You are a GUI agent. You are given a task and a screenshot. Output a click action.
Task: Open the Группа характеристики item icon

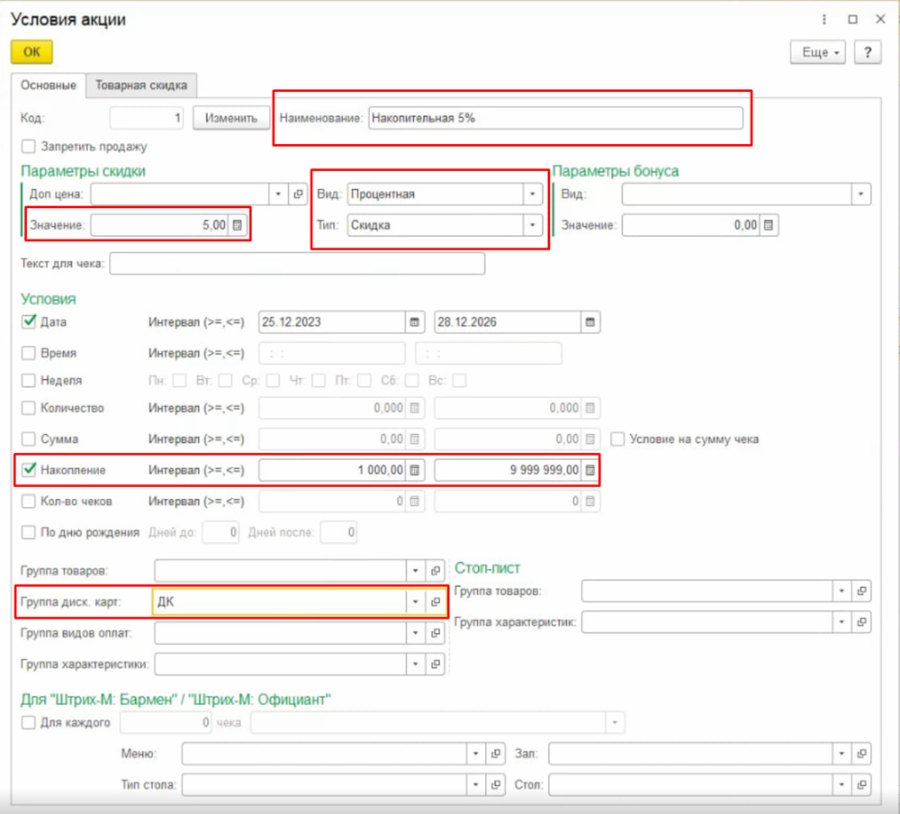click(436, 664)
